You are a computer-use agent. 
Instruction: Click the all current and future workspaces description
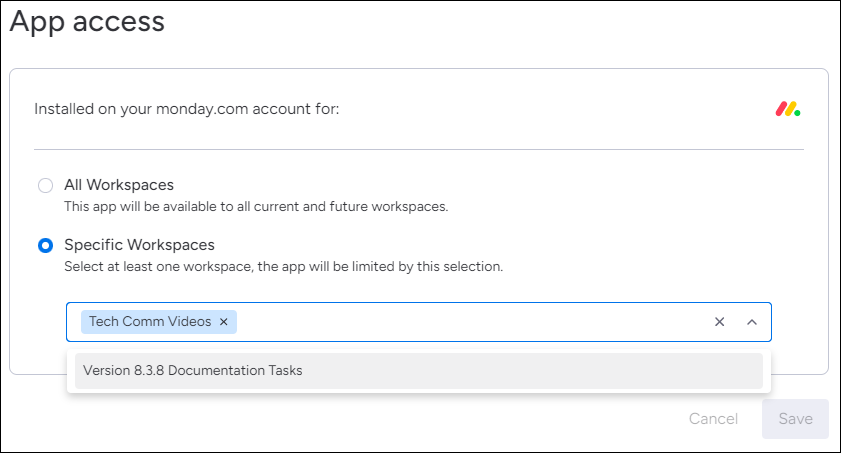(256, 206)
